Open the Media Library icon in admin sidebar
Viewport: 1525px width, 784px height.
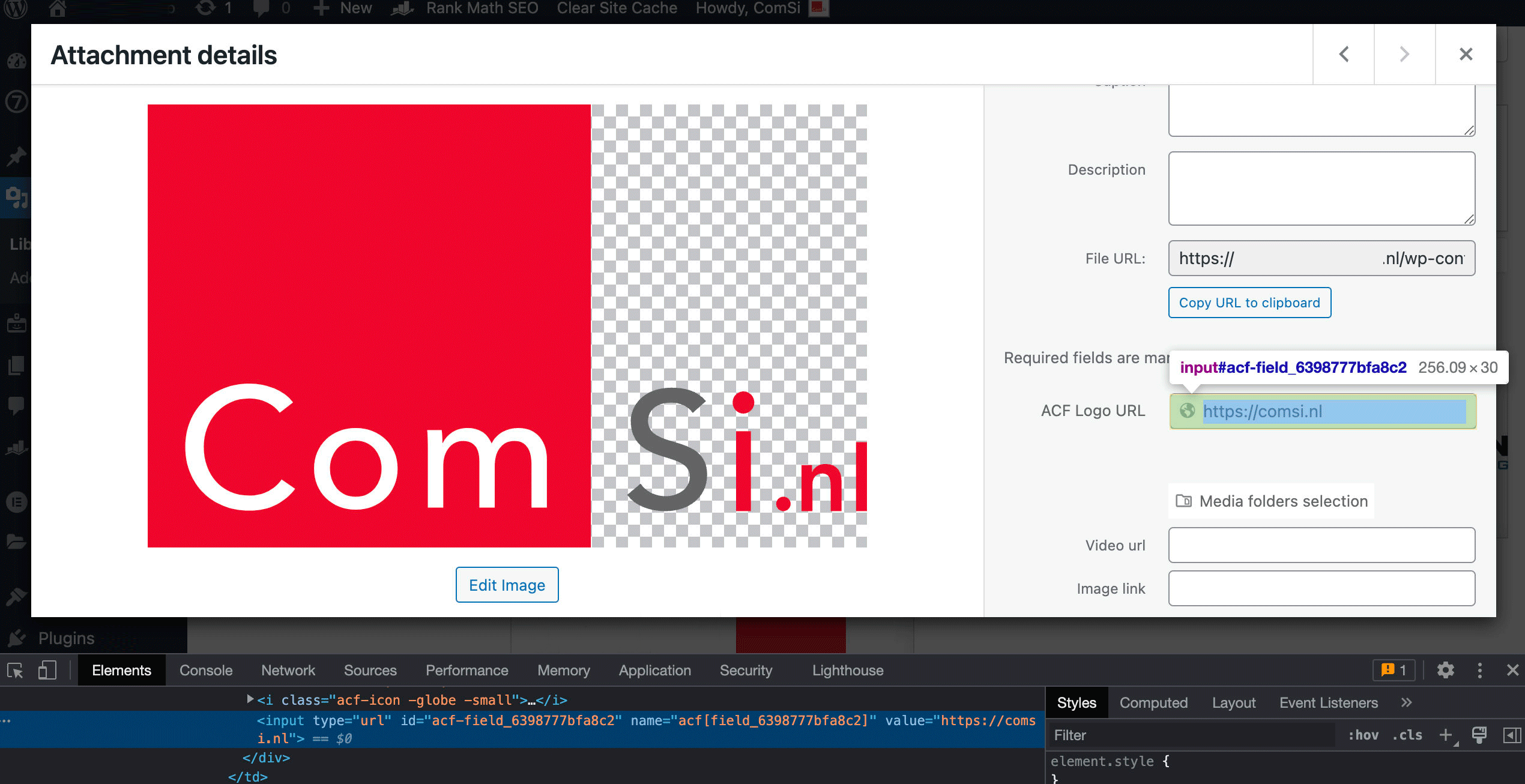pos(16,198)
